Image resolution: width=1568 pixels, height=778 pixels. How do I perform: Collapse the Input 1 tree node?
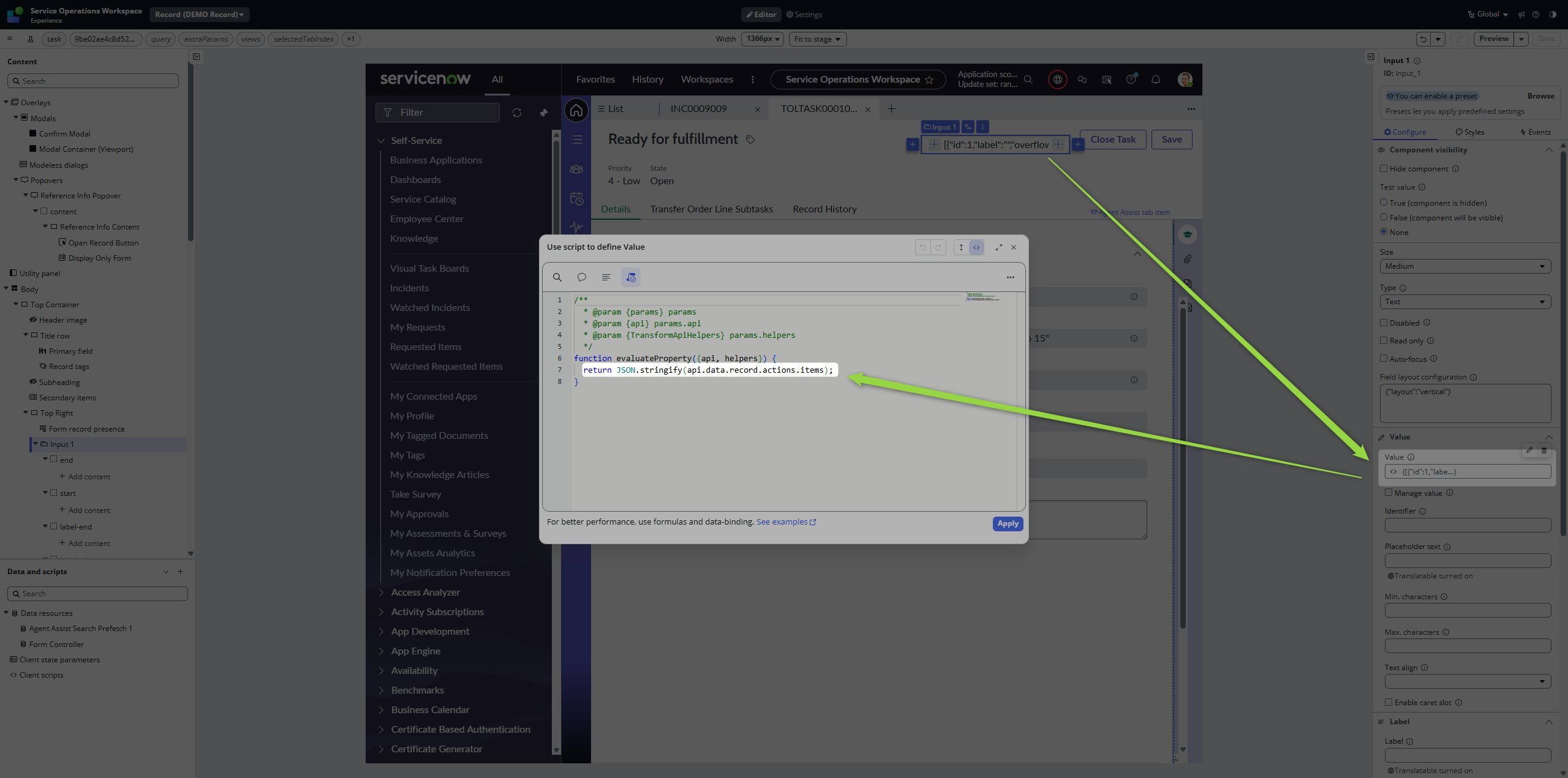(x=36, y=444)
